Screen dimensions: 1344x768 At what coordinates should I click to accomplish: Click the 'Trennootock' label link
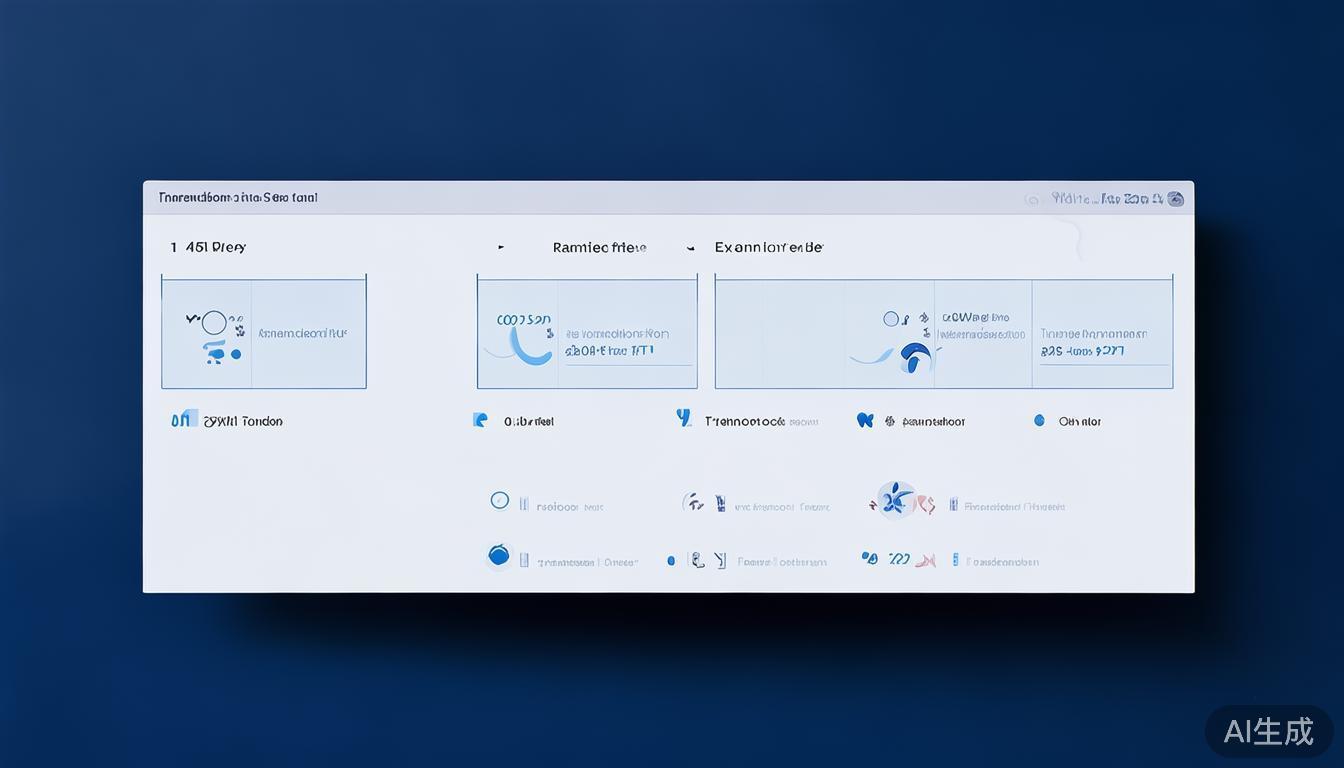pos(745,422)
